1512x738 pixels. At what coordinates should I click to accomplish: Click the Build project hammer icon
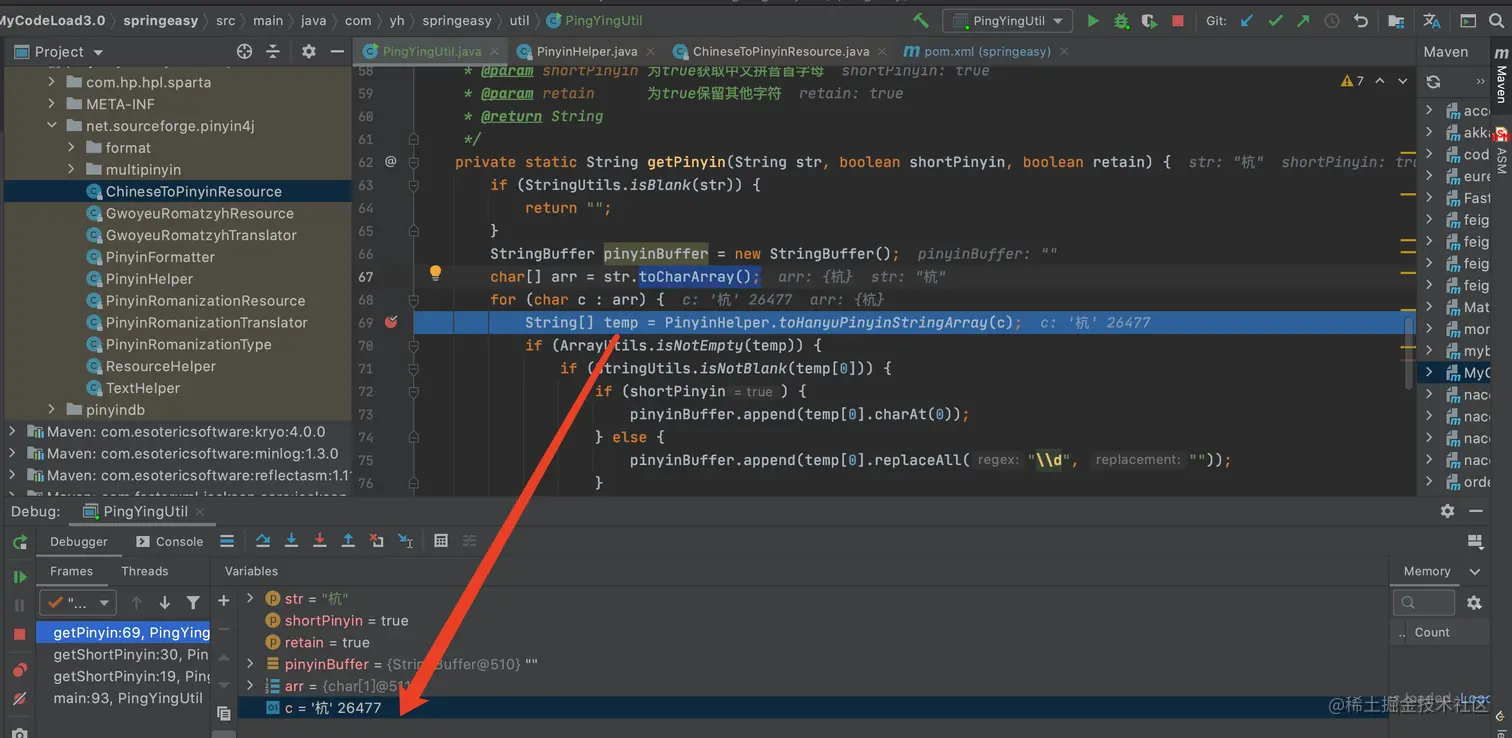[x=921, y=21]
